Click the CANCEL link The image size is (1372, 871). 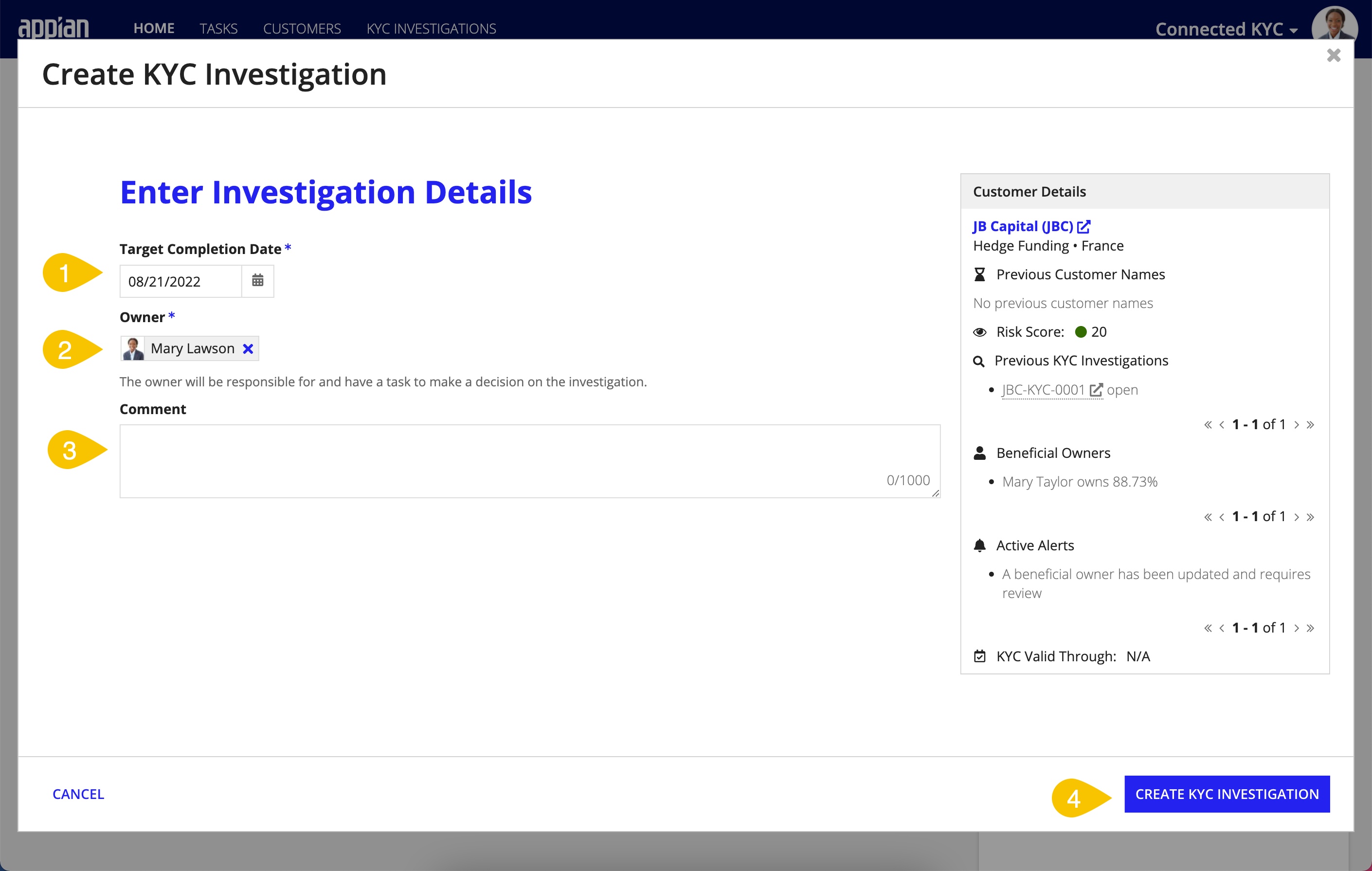(78, 794)
